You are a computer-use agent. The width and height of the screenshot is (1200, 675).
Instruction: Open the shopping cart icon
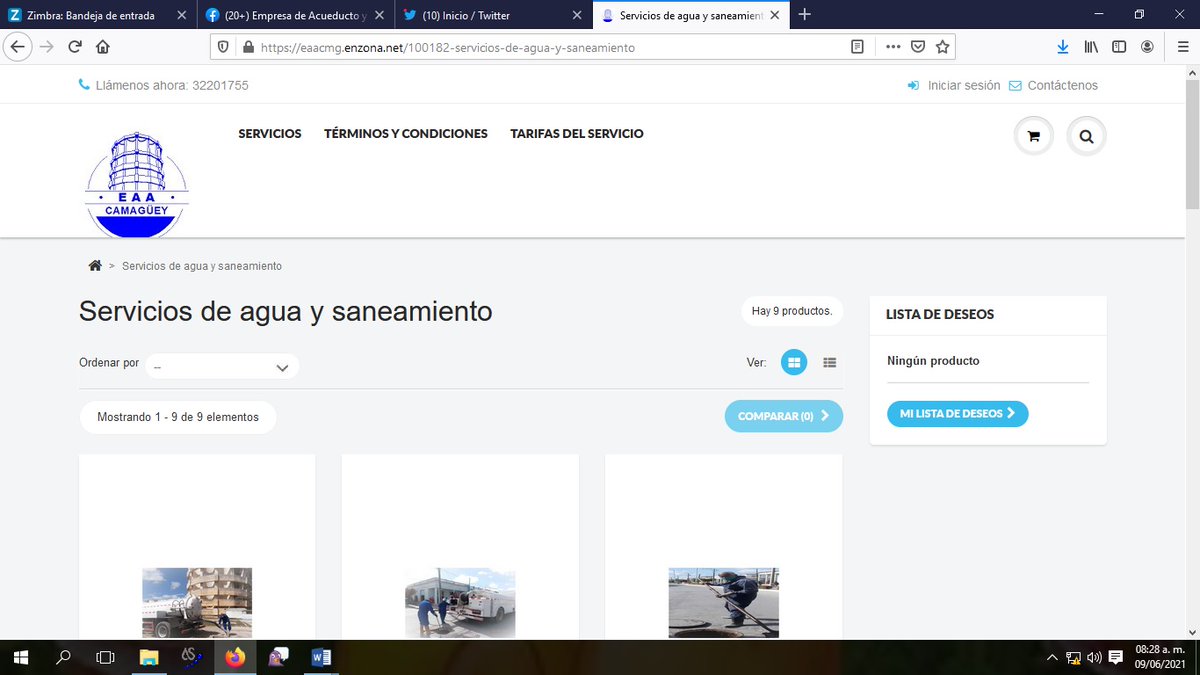pos(1033,135)
